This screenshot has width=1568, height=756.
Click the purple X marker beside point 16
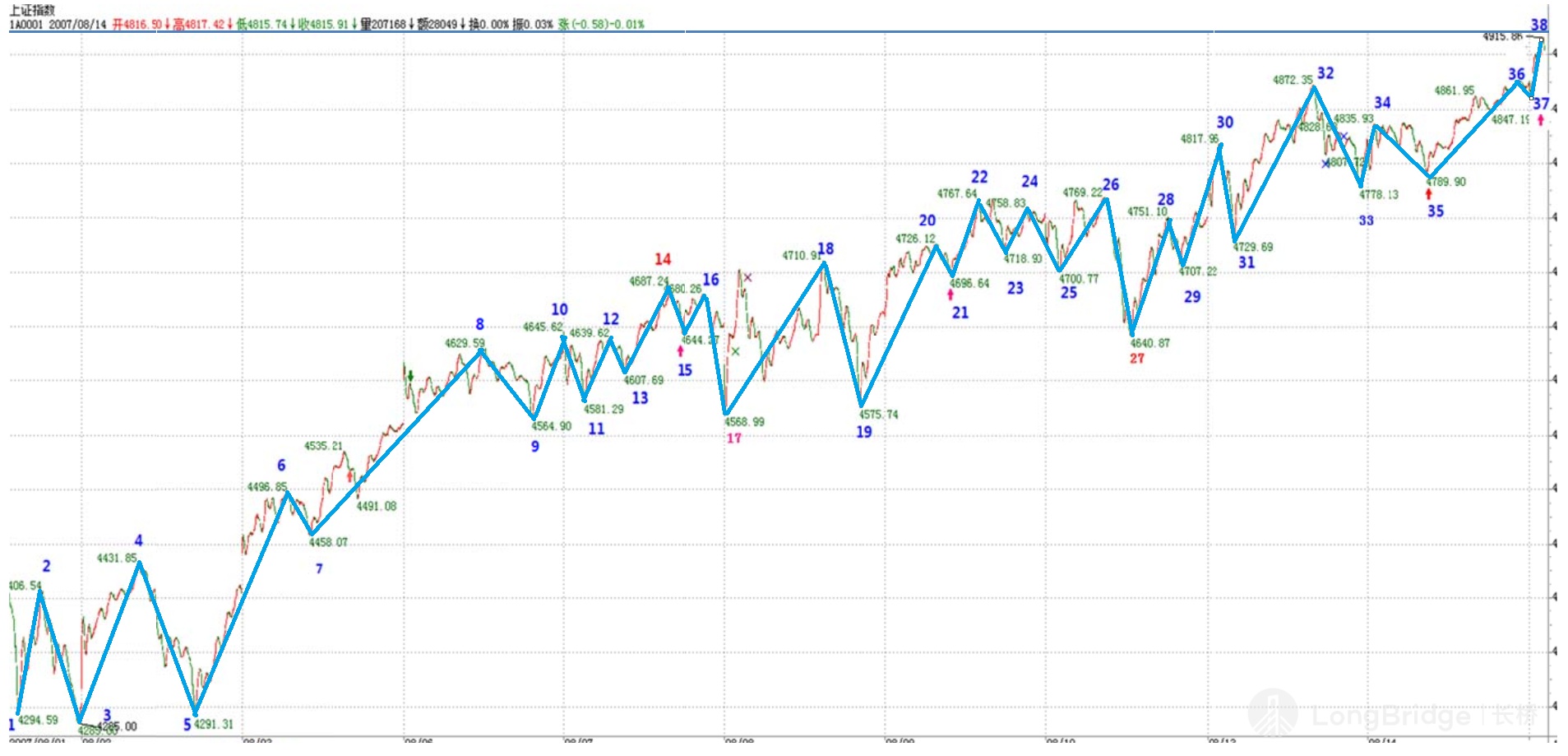[x=747, y=277]
